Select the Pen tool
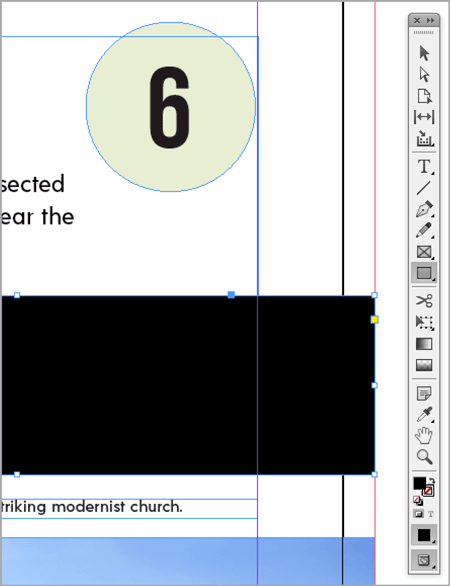450x586 pixels. tap(424, 209)
